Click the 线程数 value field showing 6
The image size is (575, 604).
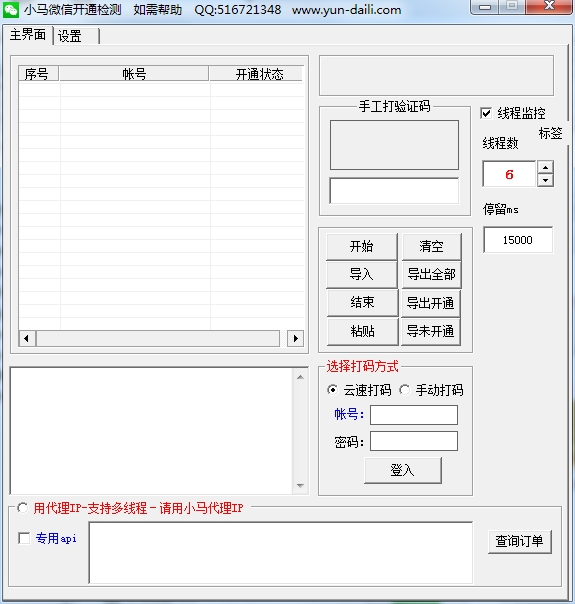tap(509, 174)
